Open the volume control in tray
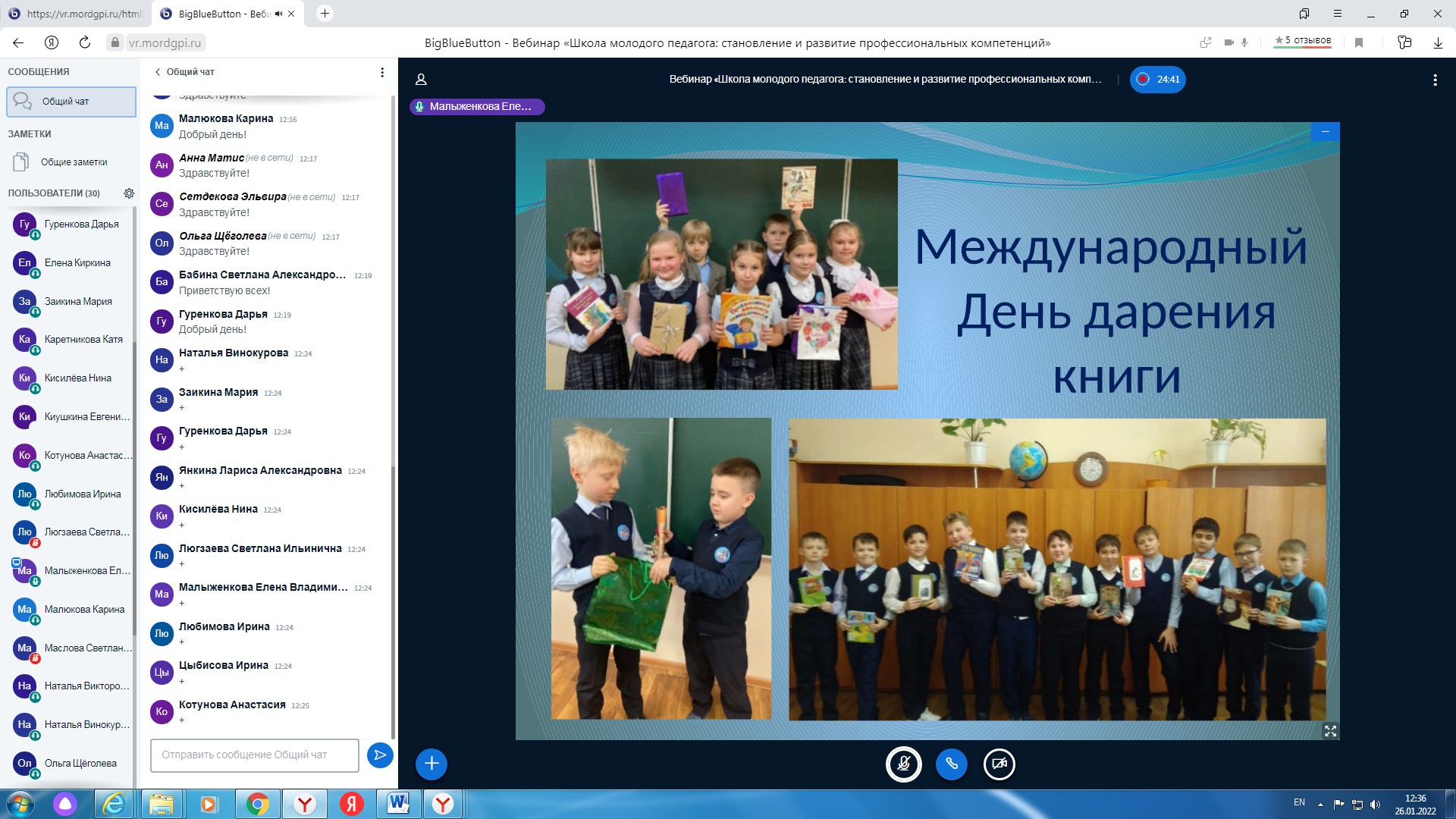This screenshot has width=1456, height=819. coord(1376,805)
